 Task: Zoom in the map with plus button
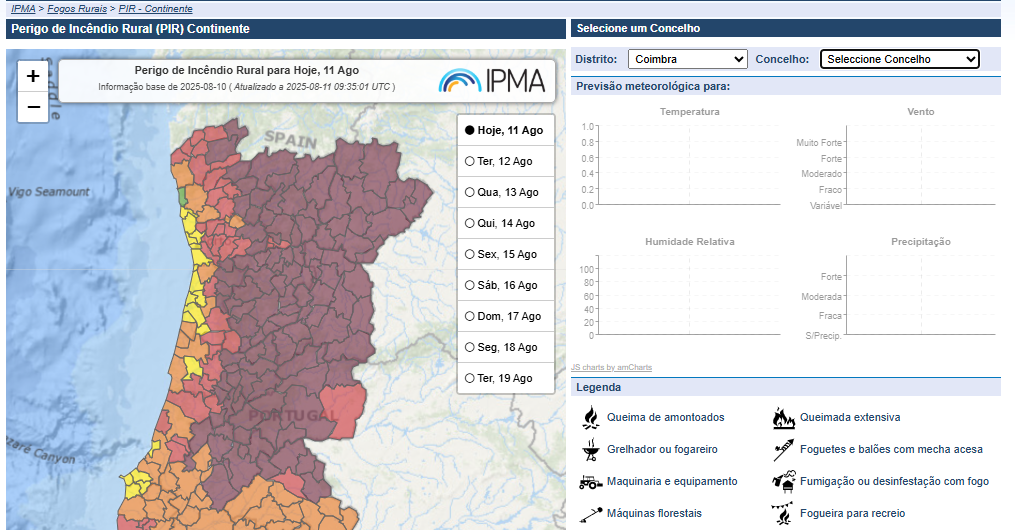[x=33, y=76]
